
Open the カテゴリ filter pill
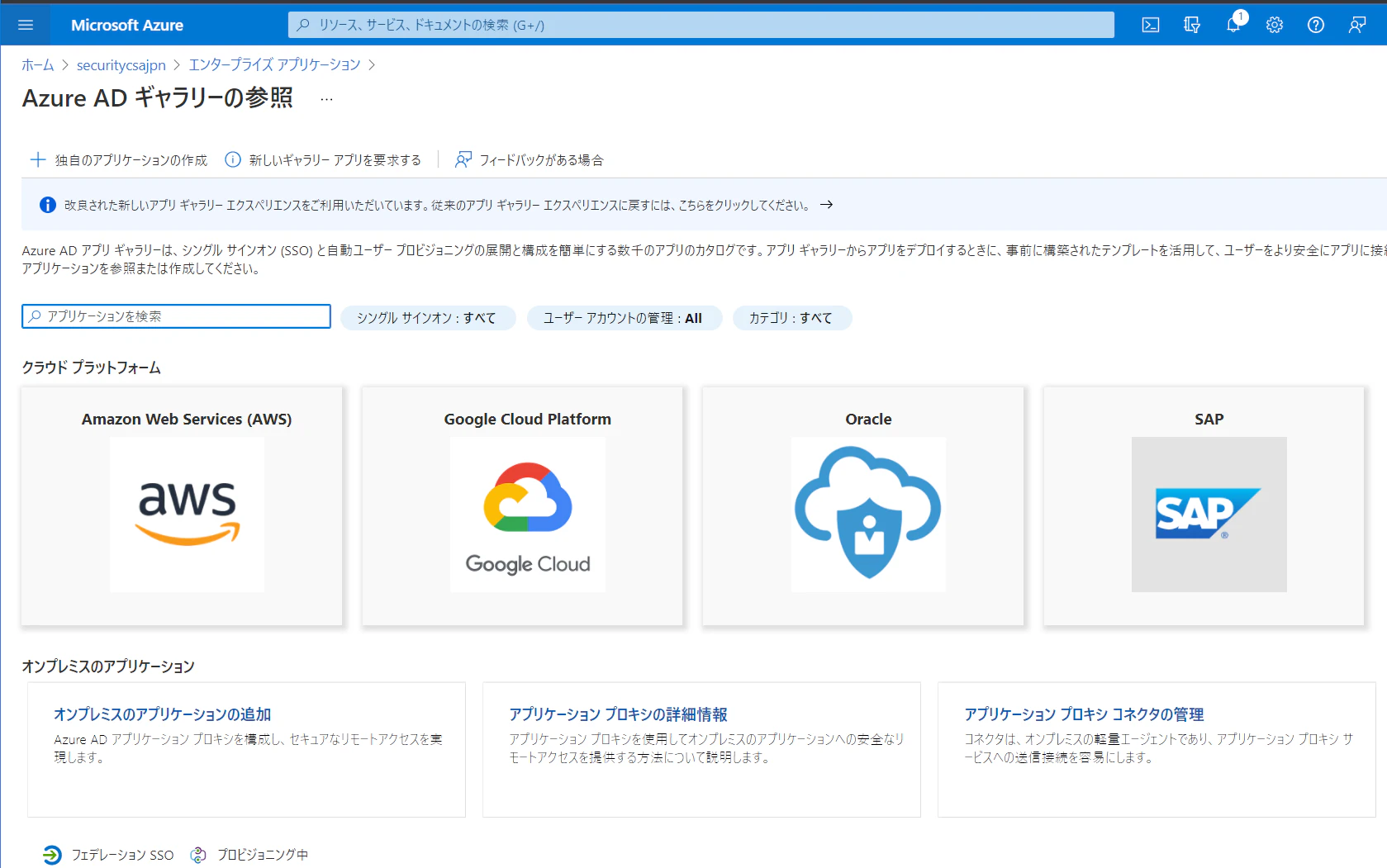click(791, 318)
